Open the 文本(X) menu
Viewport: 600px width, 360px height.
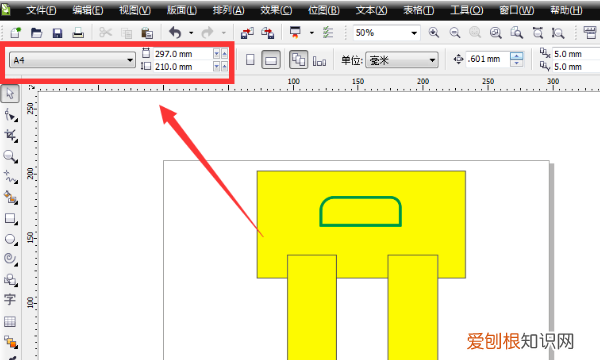click(371, 10)
